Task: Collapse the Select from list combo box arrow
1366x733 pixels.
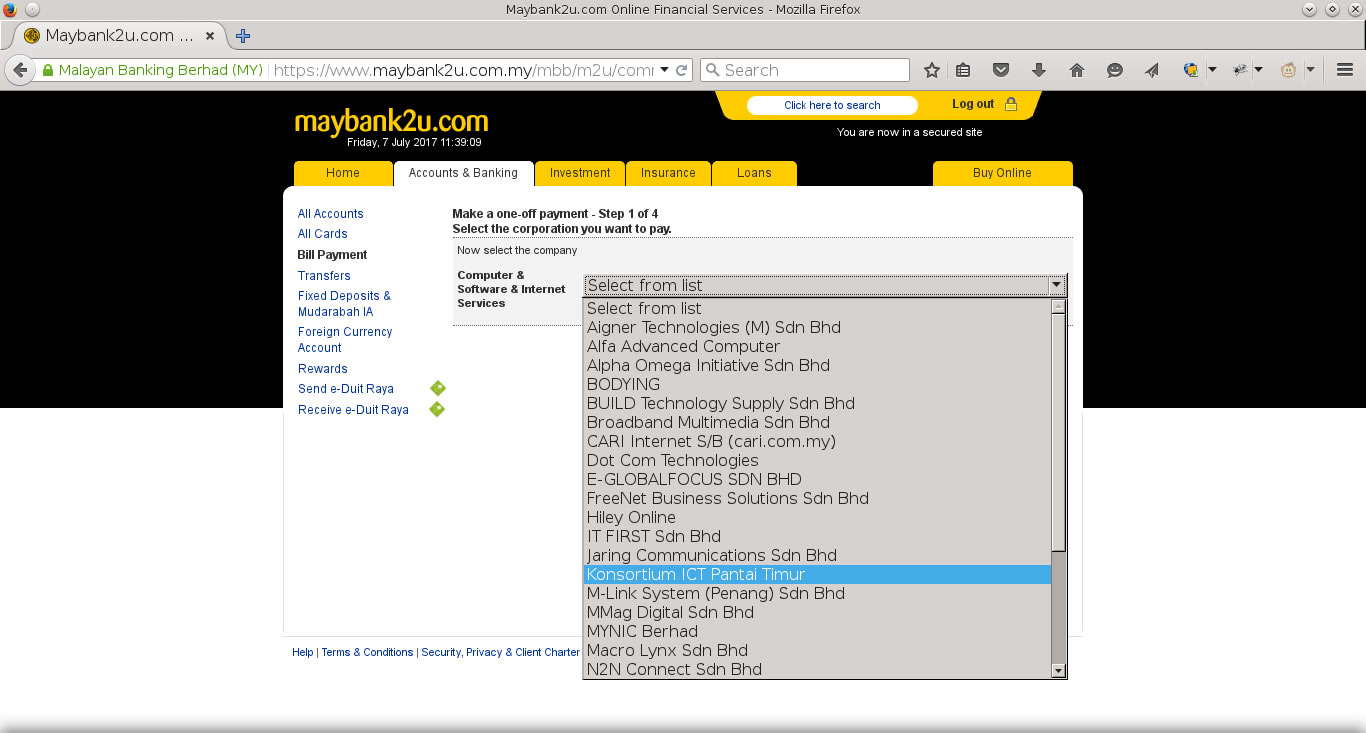Action: tap(1057, 285)
